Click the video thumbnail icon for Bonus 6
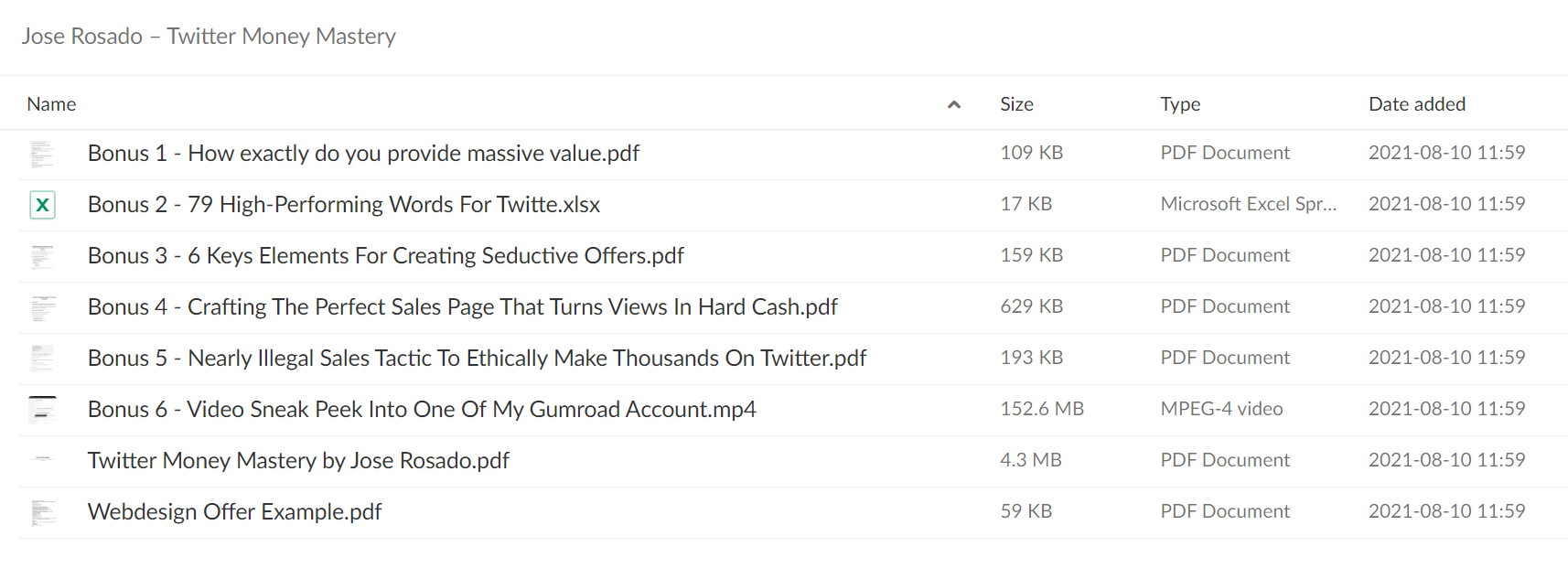This screenshot has width=1568, height=568. (x=42, y=410)
